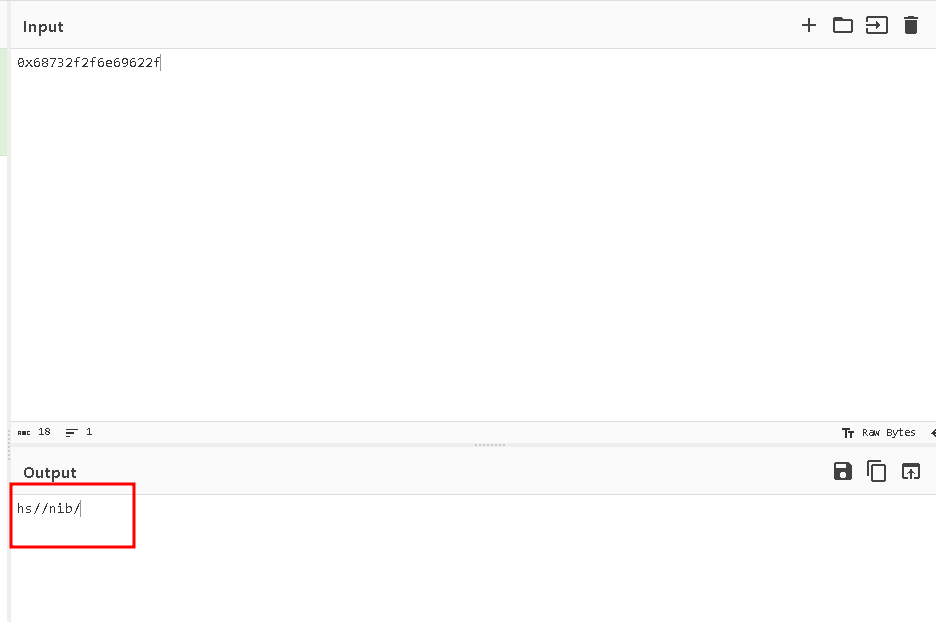Save output to file

click(x=843, y=472)
